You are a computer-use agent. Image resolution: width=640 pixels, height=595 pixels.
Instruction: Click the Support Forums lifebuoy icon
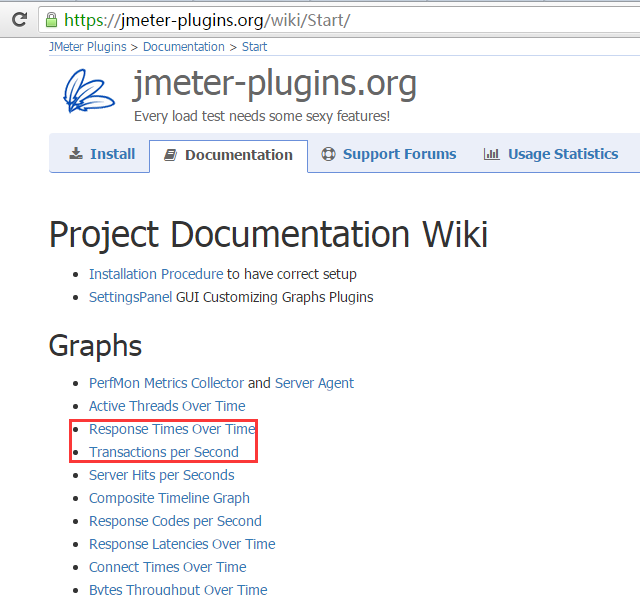coord(328,154)
